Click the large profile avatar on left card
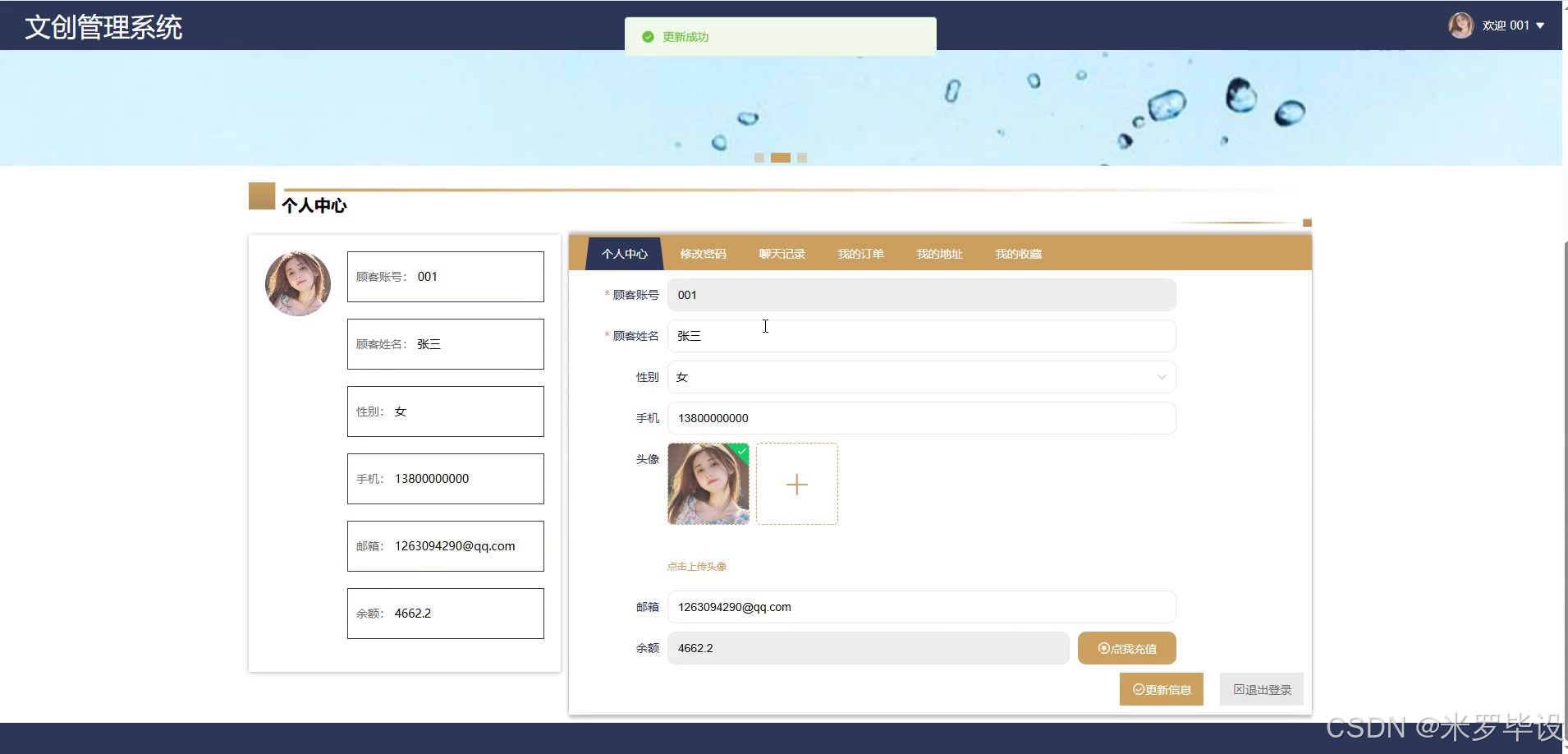The width and height of the screenshot is (1568, 754). (x=298, y=284)
